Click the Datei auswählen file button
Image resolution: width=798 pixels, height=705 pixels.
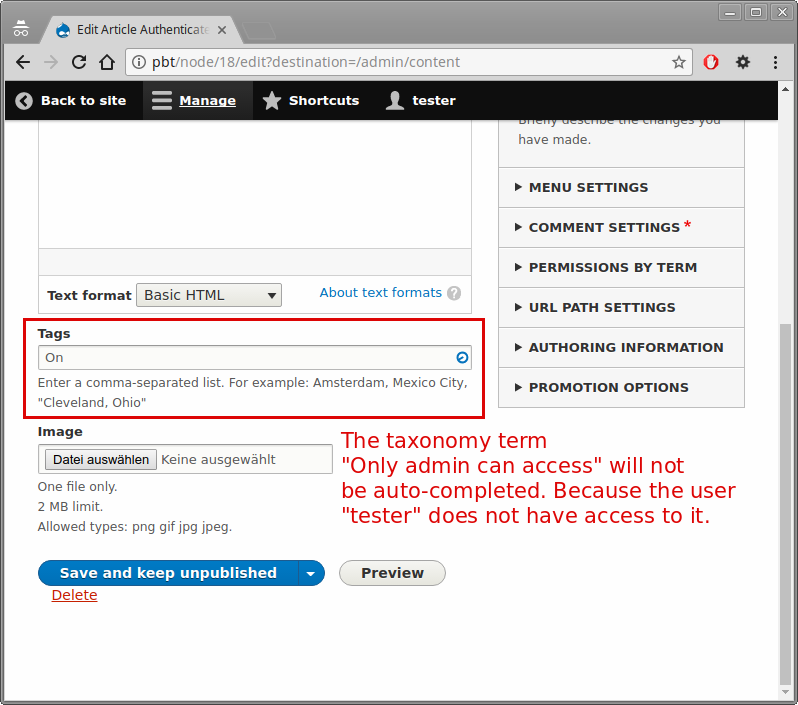[100, 459]
